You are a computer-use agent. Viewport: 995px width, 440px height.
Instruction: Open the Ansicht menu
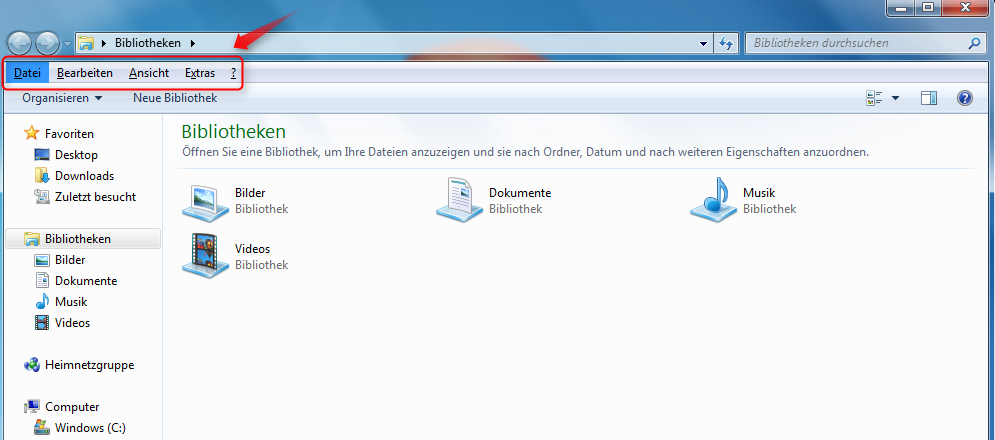[x=149, y=73]
